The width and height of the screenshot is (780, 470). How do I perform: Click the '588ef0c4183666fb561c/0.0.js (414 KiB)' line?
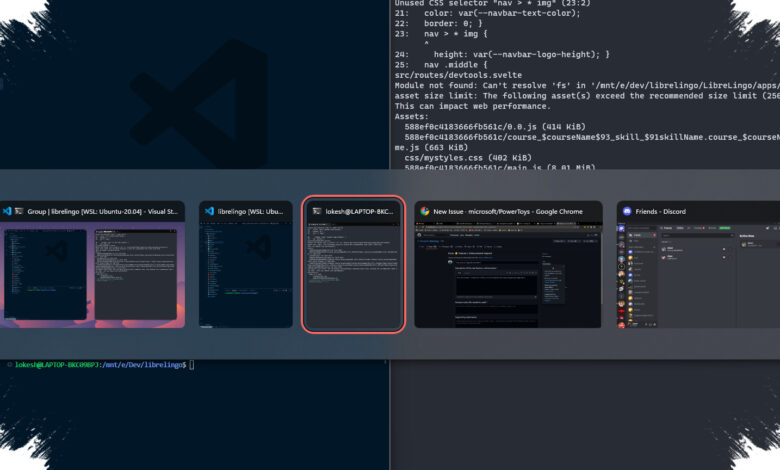[495, 127]
